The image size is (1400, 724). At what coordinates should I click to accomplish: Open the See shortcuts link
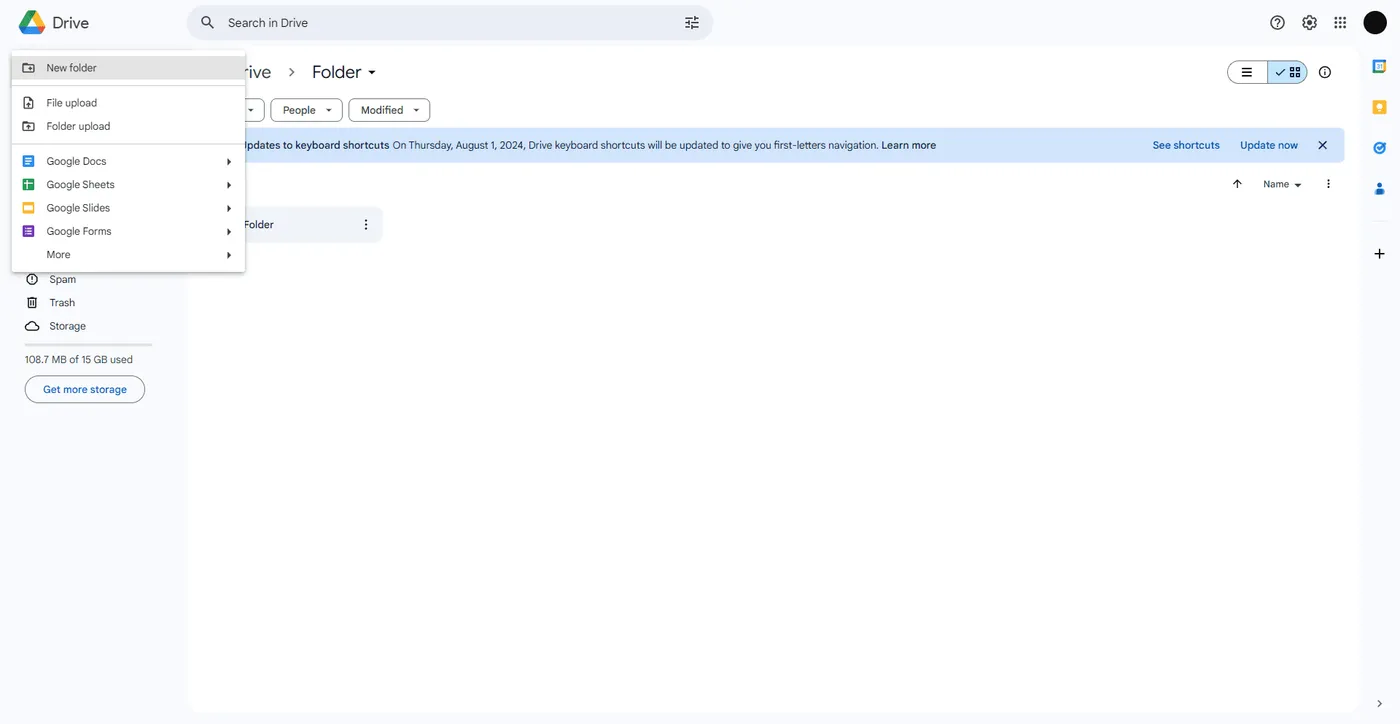point(1186,145)
